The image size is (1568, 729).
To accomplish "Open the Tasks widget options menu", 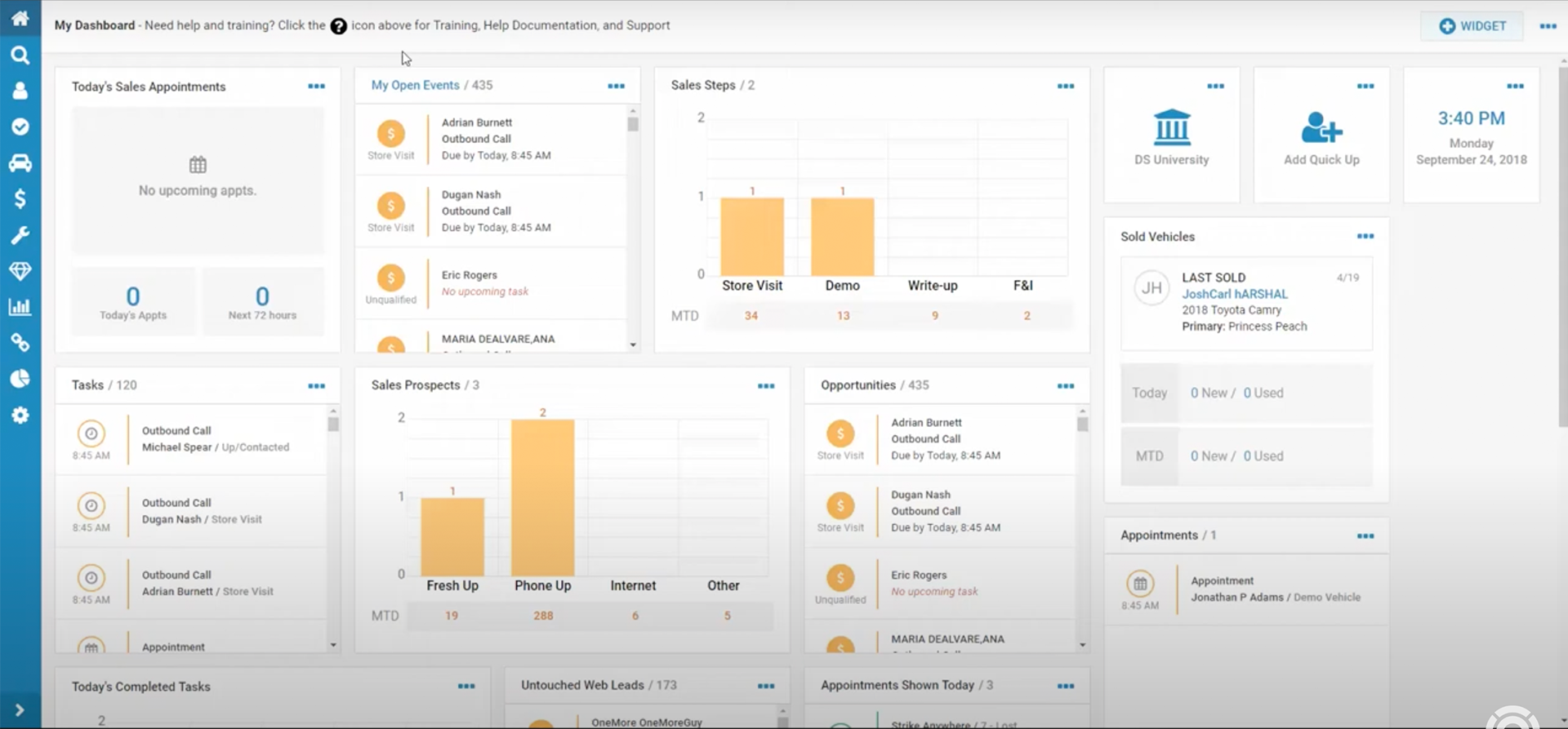I will pos(316,386).
